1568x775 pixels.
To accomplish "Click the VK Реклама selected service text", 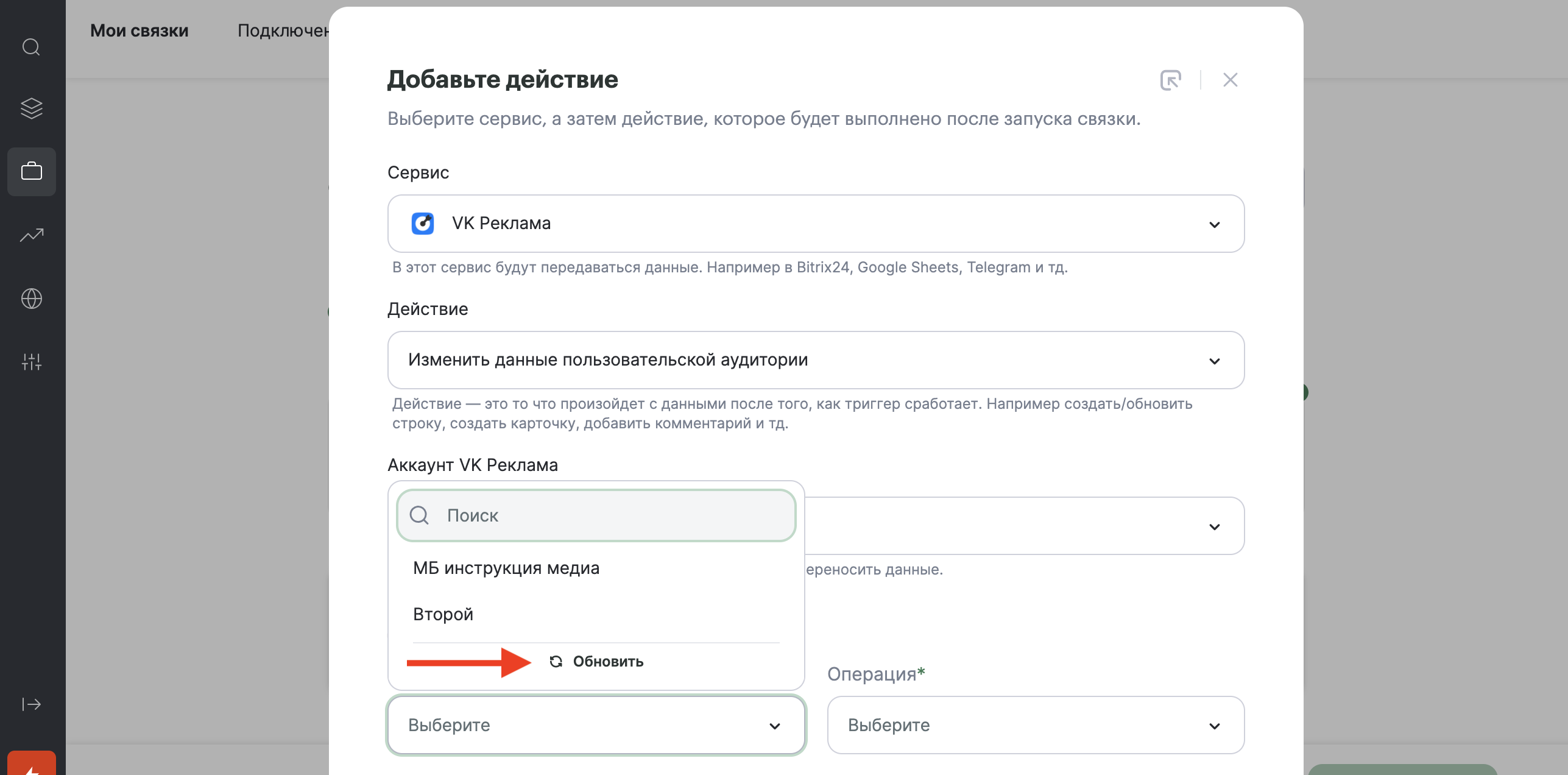I will coord(501,224).
